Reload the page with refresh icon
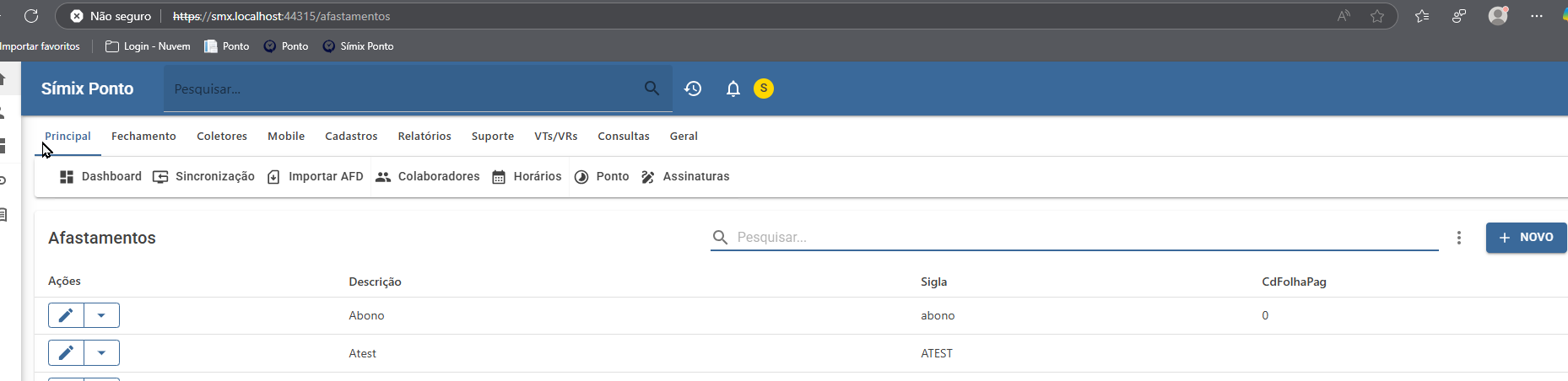This screenshot has width=1568, height=381. pyautogui.click(x=31, y=16)
